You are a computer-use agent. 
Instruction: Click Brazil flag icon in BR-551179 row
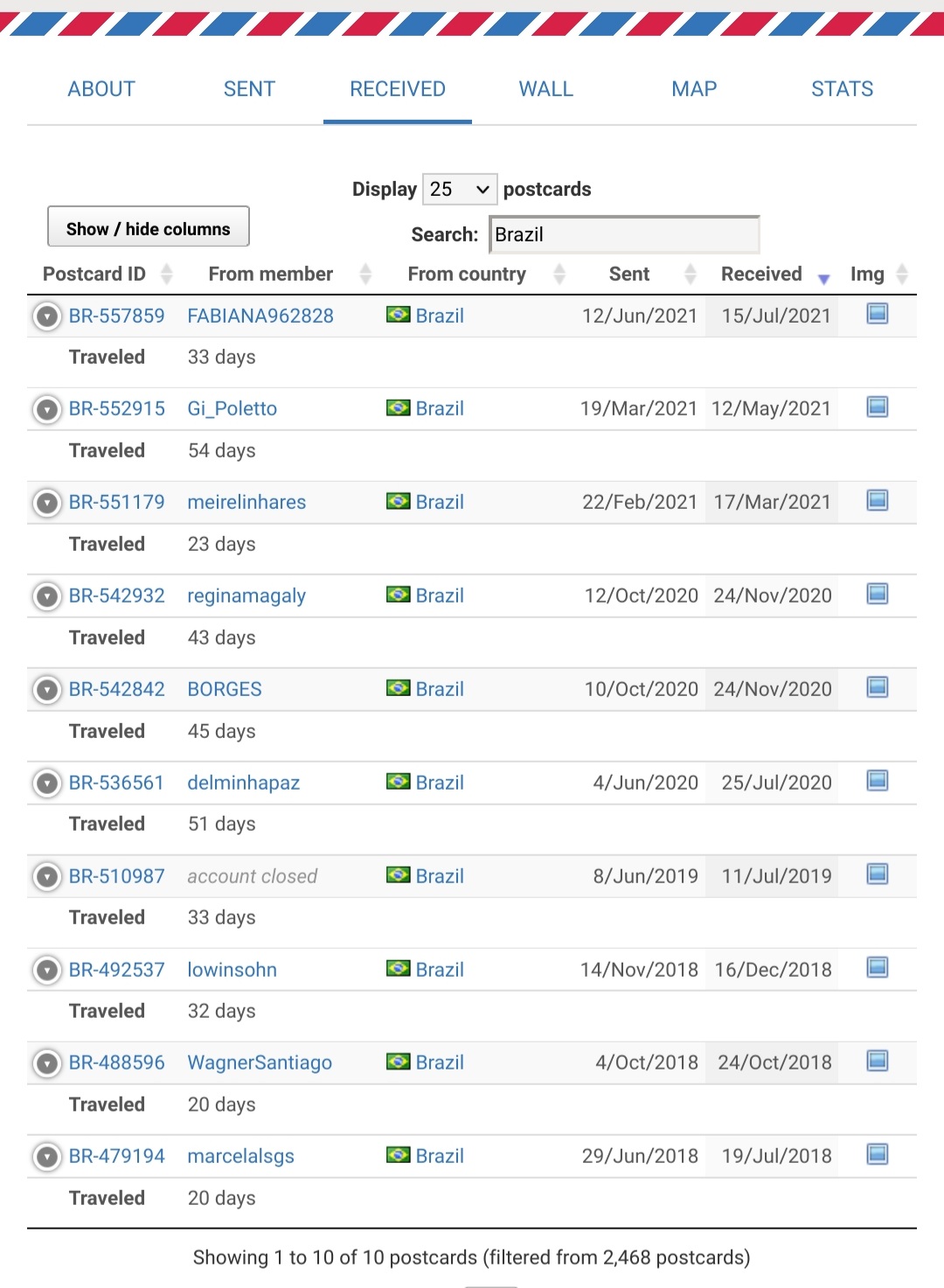point(399,501)
